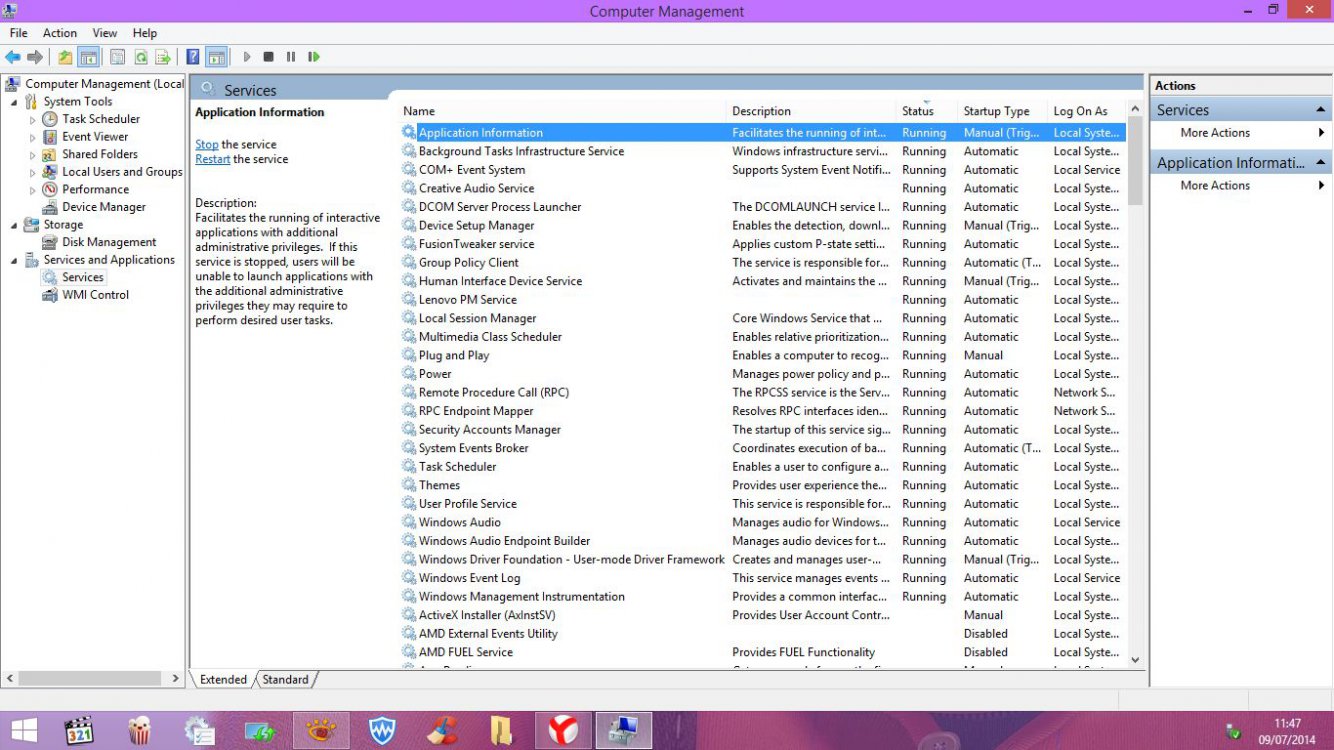Image resolution: width=1334 pixels, height=750 pixels.
Task: Collapse Services and Applications tree node
Action: [x=14, y=260]
